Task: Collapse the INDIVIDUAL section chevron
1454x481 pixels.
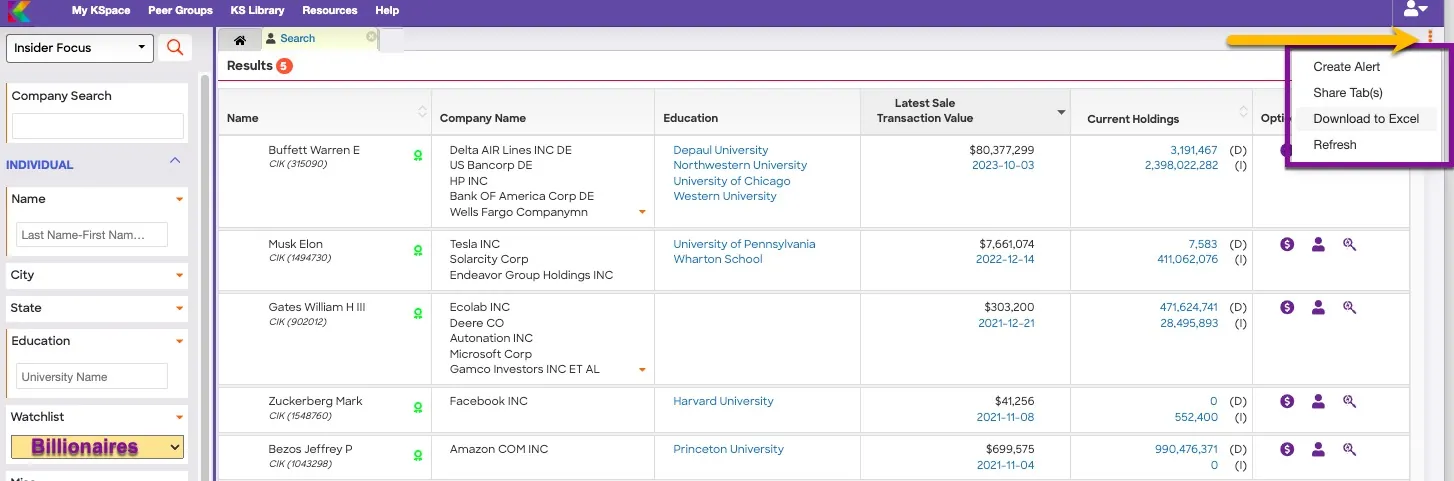Action: click(175, 161)
